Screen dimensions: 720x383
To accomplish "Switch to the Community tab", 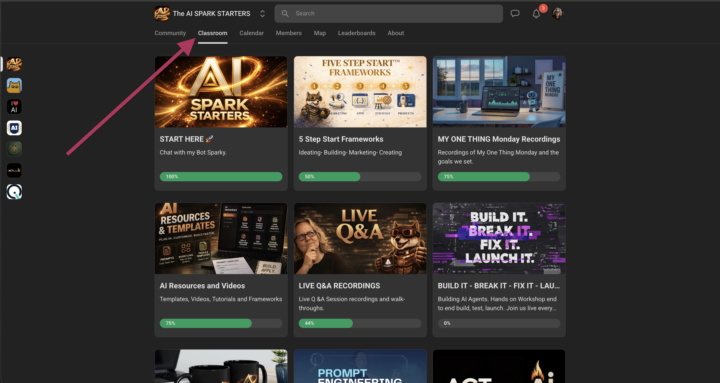I will pyautogui.click(x=170, y=33).
